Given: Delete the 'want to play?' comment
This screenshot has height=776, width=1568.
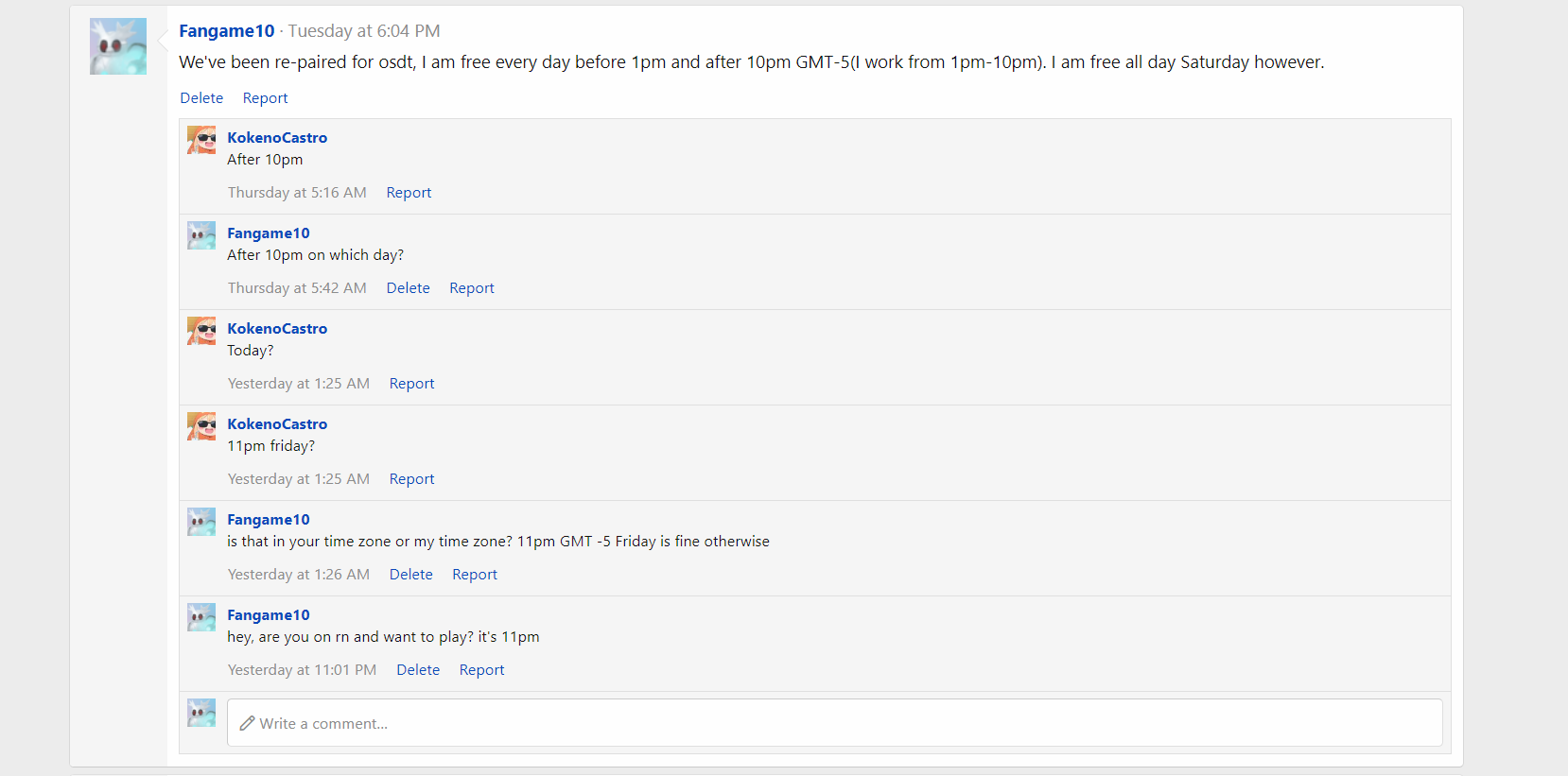Looking at the screenshot, I should (418, 670).
